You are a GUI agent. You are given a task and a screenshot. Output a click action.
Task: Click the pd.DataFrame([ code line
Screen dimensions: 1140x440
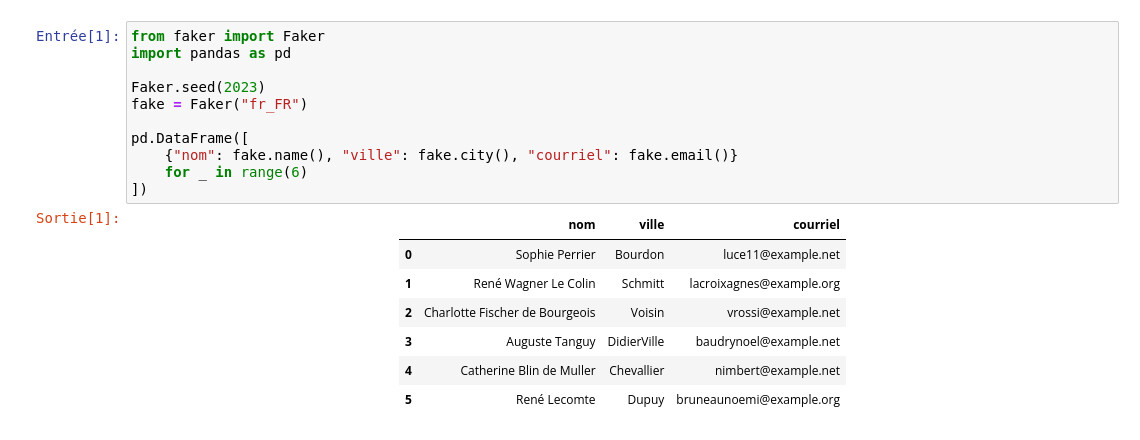[x=190, y=138]
